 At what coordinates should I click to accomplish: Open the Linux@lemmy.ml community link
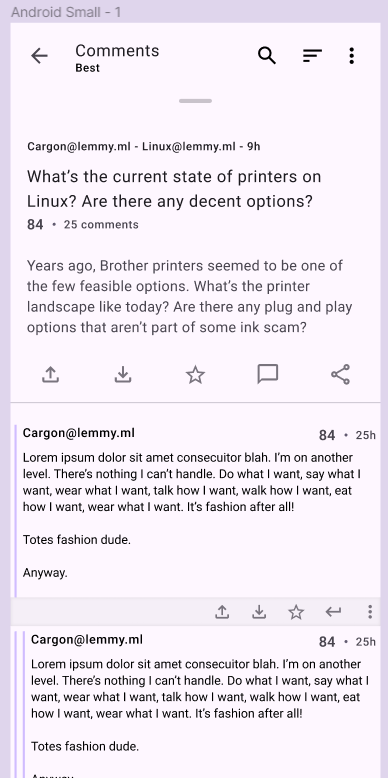(x=189, y=146)
